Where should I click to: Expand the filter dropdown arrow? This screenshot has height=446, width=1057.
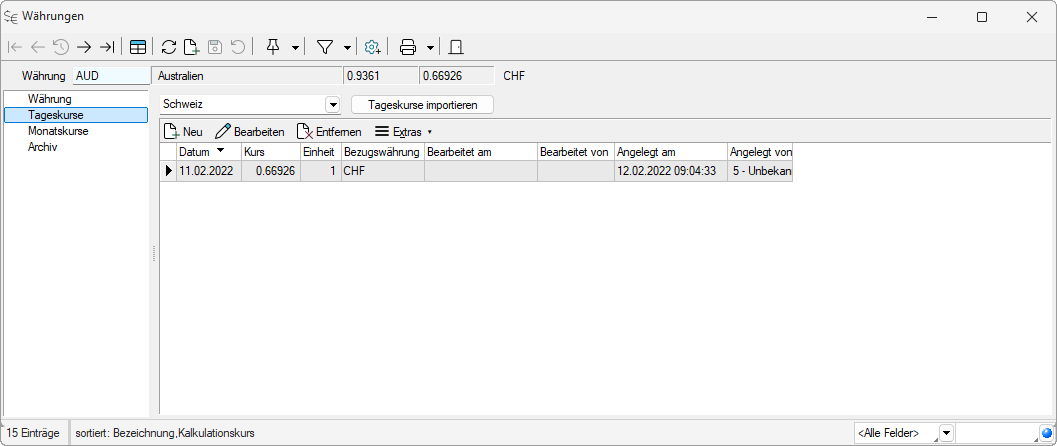click(x=347, y=47)
